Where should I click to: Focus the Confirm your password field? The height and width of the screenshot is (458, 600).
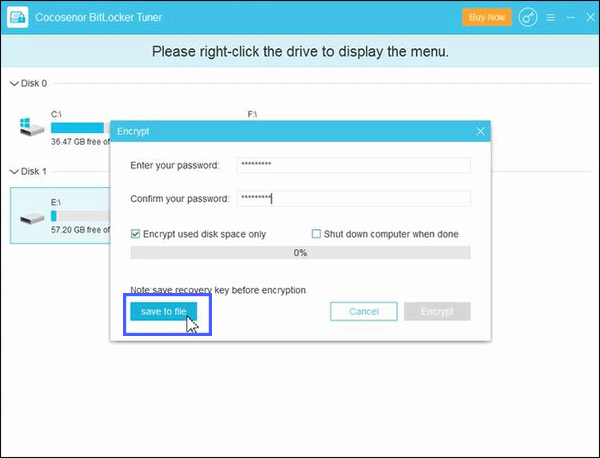[x=353, y=199]
